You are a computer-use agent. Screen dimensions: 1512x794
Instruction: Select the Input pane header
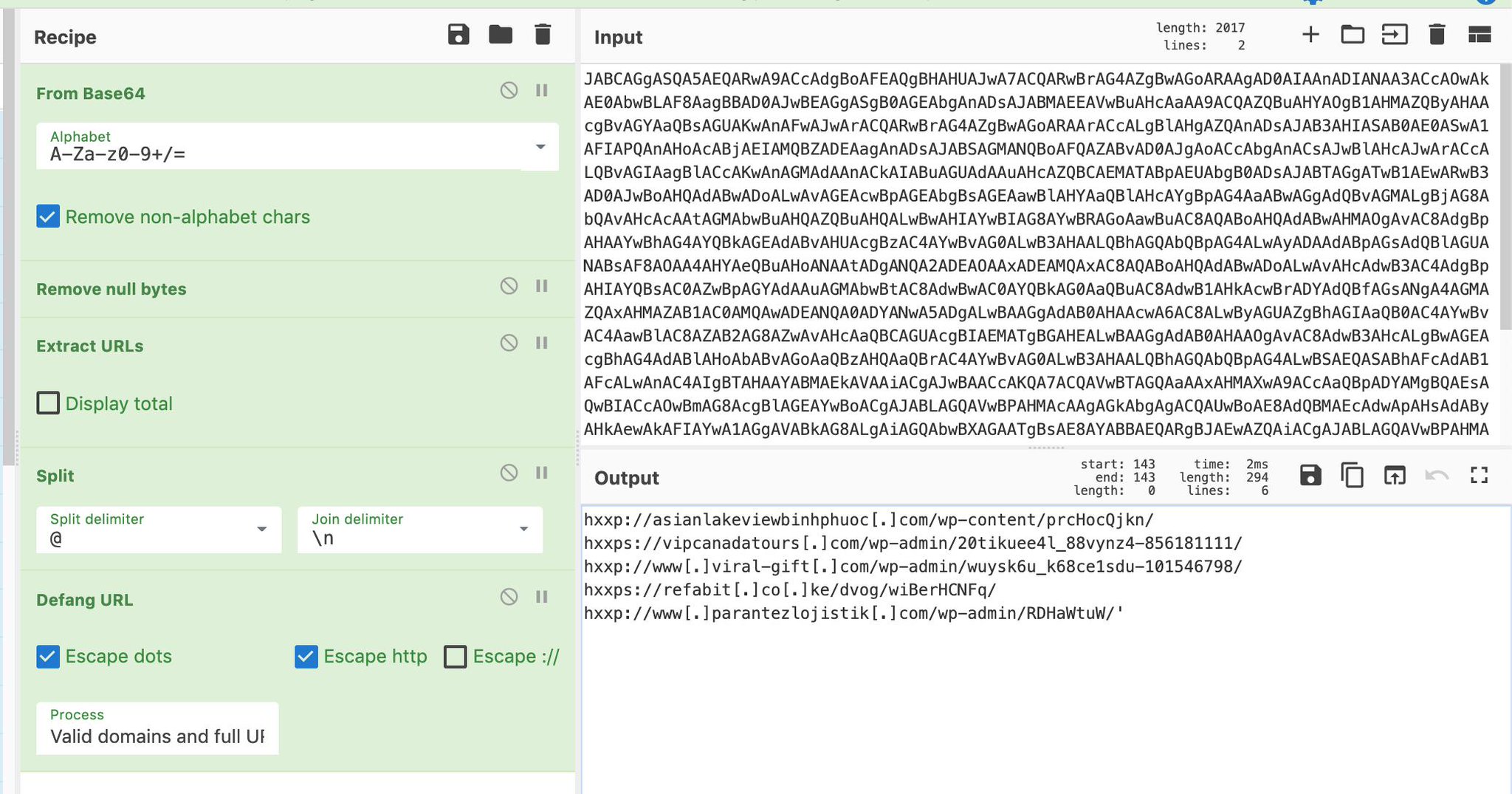pyautogui.click(x=617, y=37)
